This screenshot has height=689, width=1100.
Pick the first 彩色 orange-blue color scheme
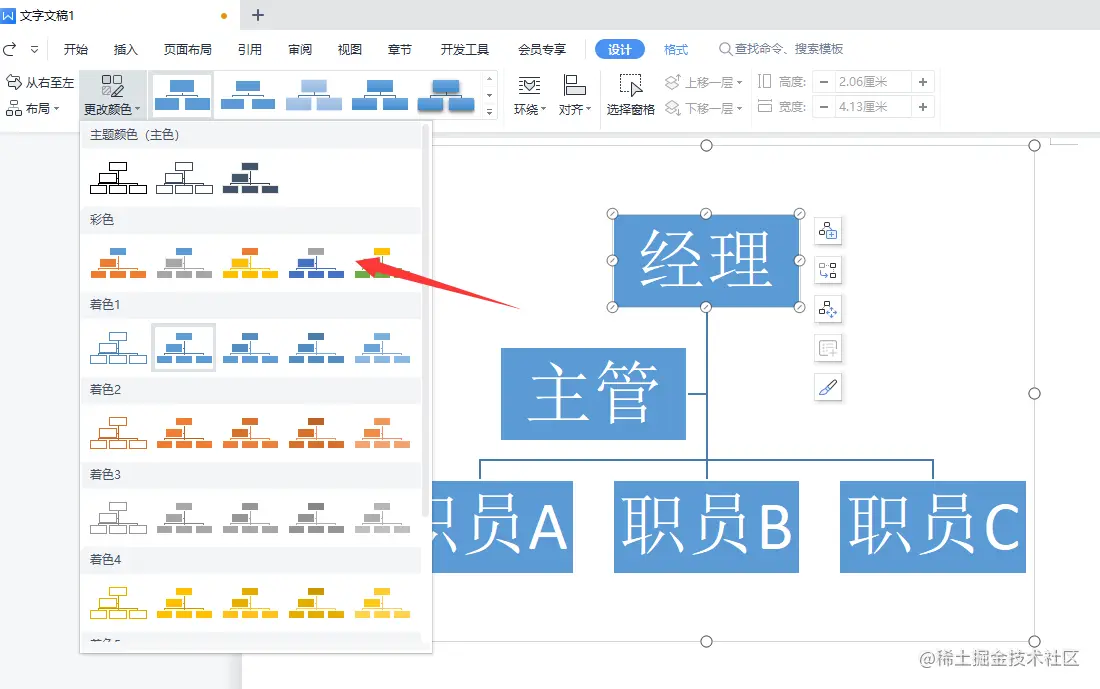click(x=119, y=262)
